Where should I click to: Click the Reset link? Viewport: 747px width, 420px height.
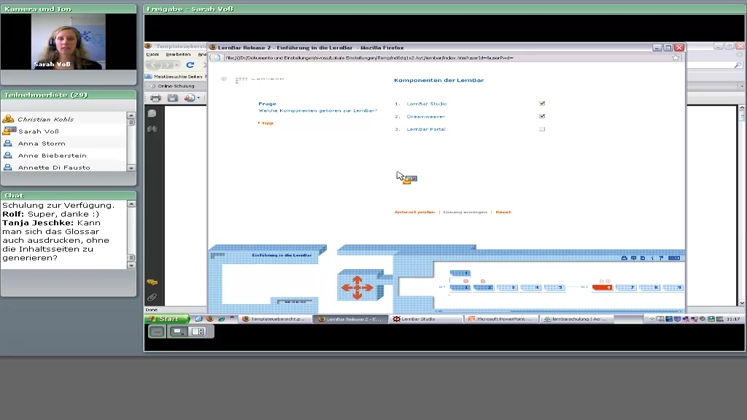[503, 212]
